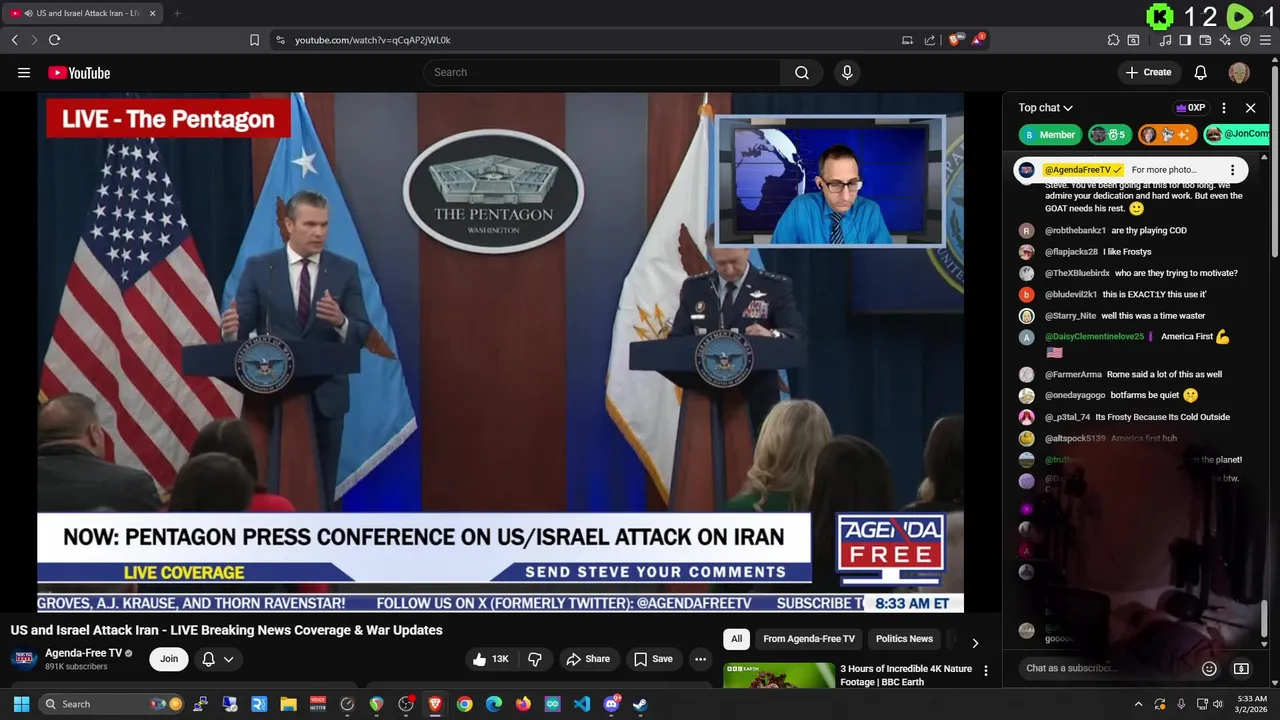The width and height of the screenshot is (1280, 720).
Task: Switch to the US and Israel browser tab
Action: (x=83, y=13)
